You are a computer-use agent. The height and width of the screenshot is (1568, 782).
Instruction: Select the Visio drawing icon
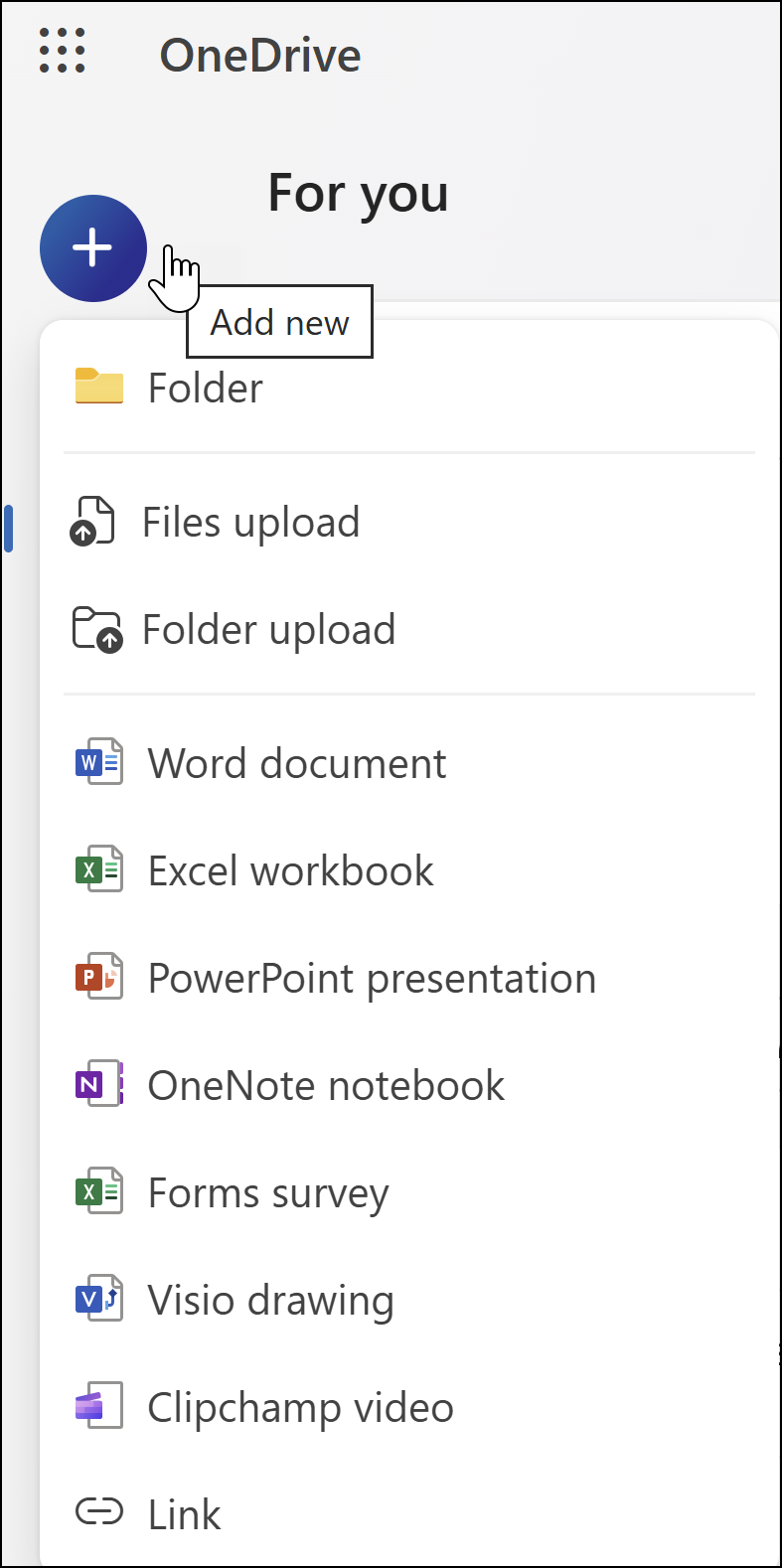tap(97, 1299)
